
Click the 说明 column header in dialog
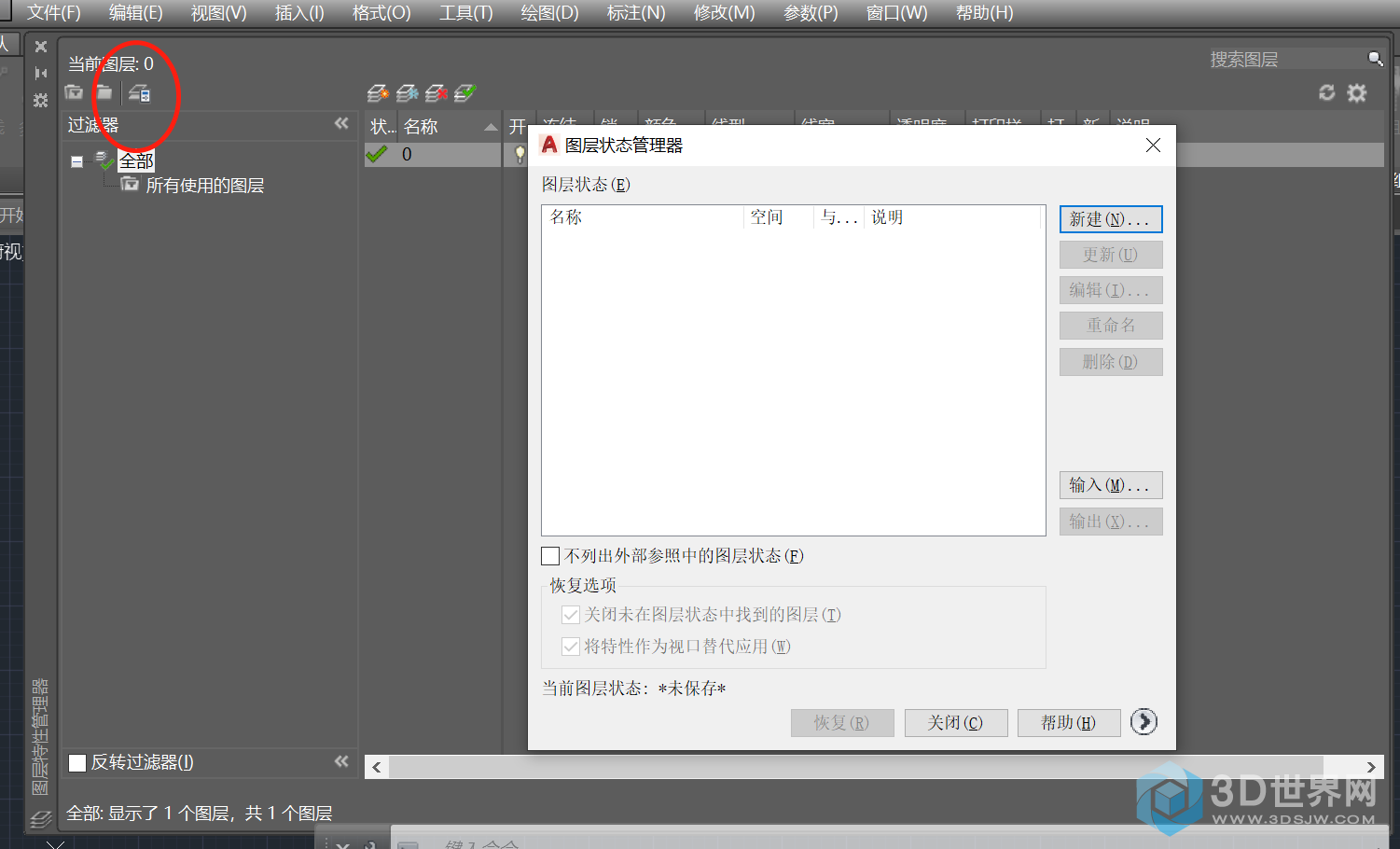click(x=951, y=217)
